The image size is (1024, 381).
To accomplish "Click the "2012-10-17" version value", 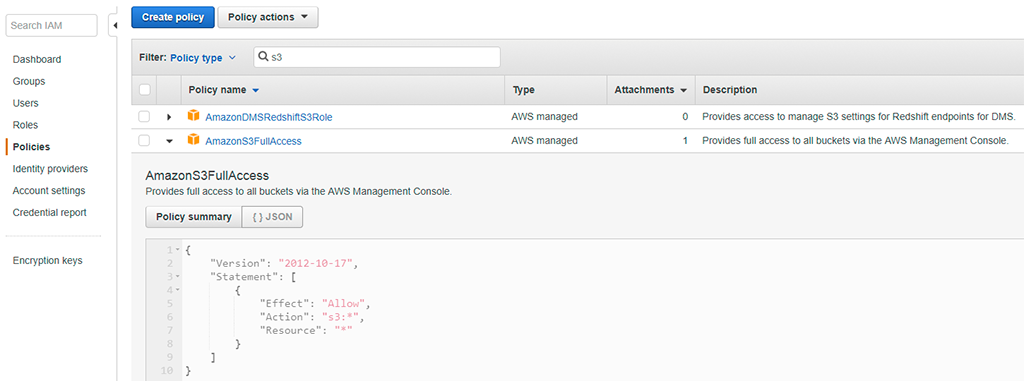I will (316, 263).
